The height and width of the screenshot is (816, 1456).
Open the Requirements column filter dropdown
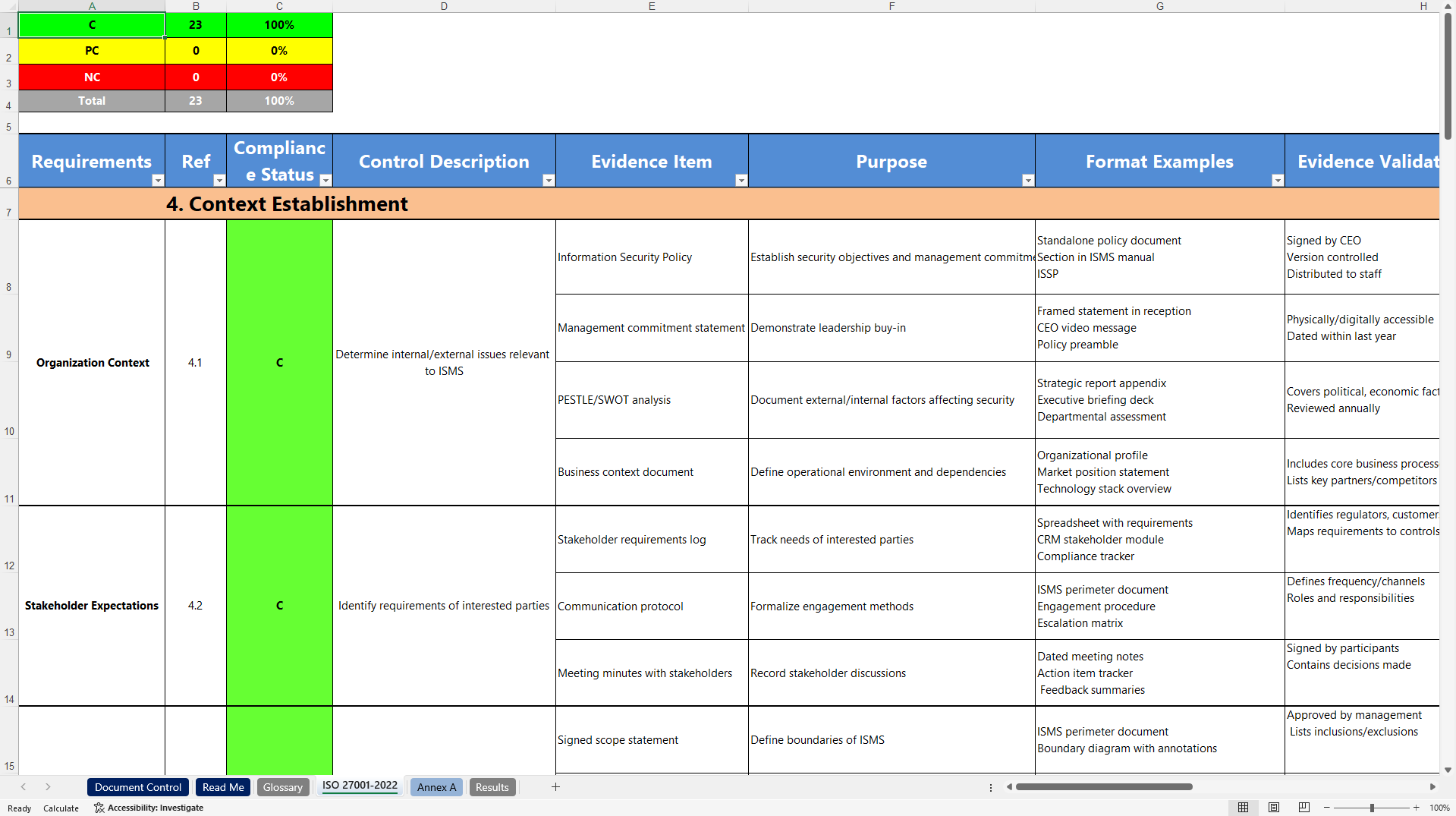point(158,181)
